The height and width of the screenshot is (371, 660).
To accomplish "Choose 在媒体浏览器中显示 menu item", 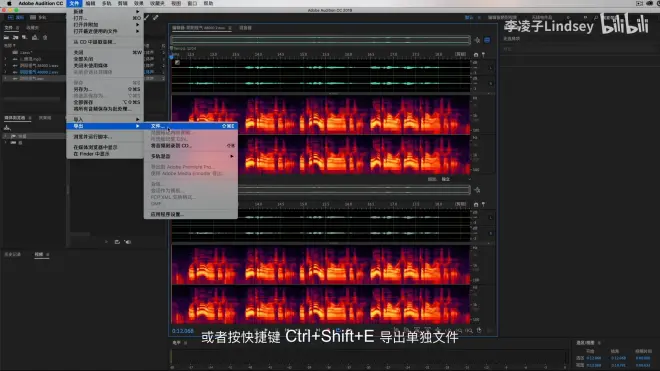I will point(105,147).
